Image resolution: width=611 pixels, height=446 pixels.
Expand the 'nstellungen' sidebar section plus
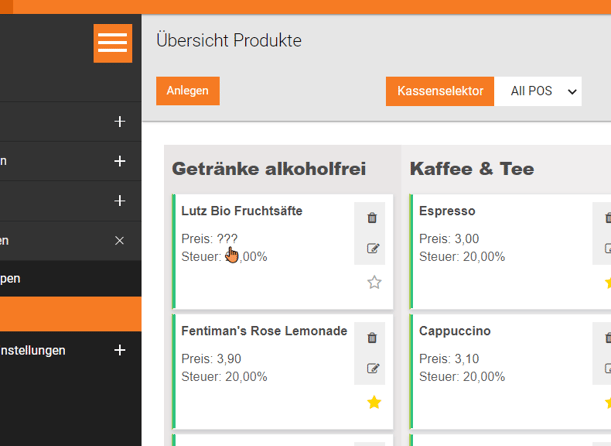pos(120,350)
